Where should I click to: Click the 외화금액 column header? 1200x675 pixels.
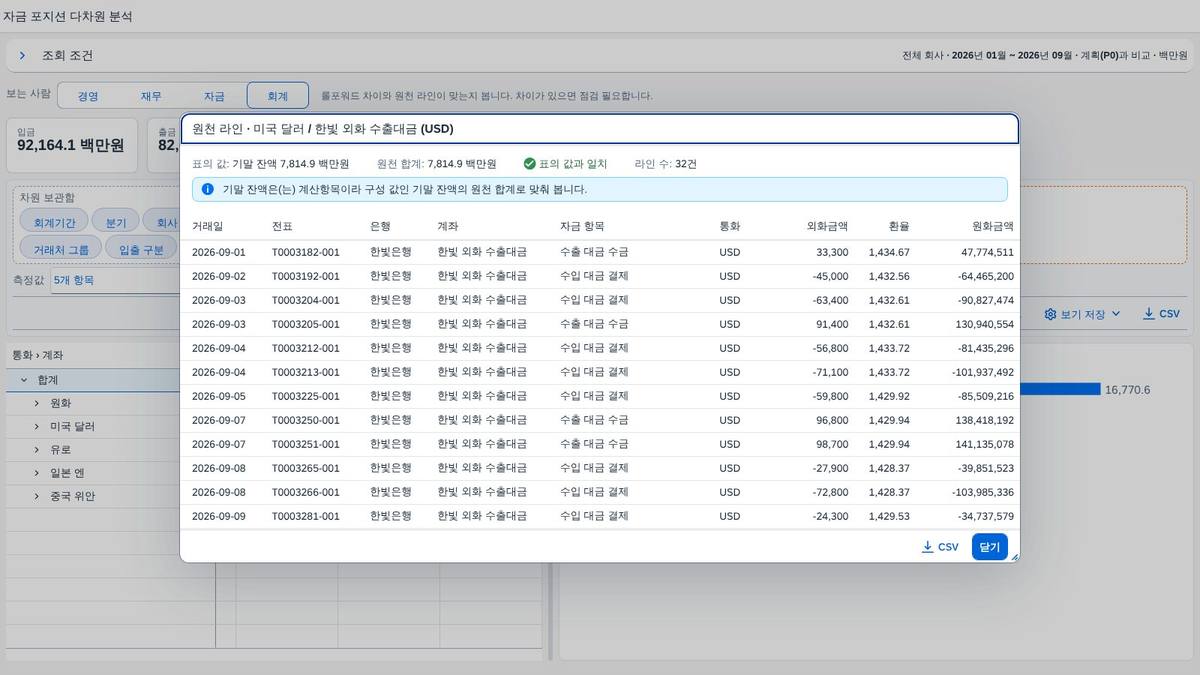point(827,226)
